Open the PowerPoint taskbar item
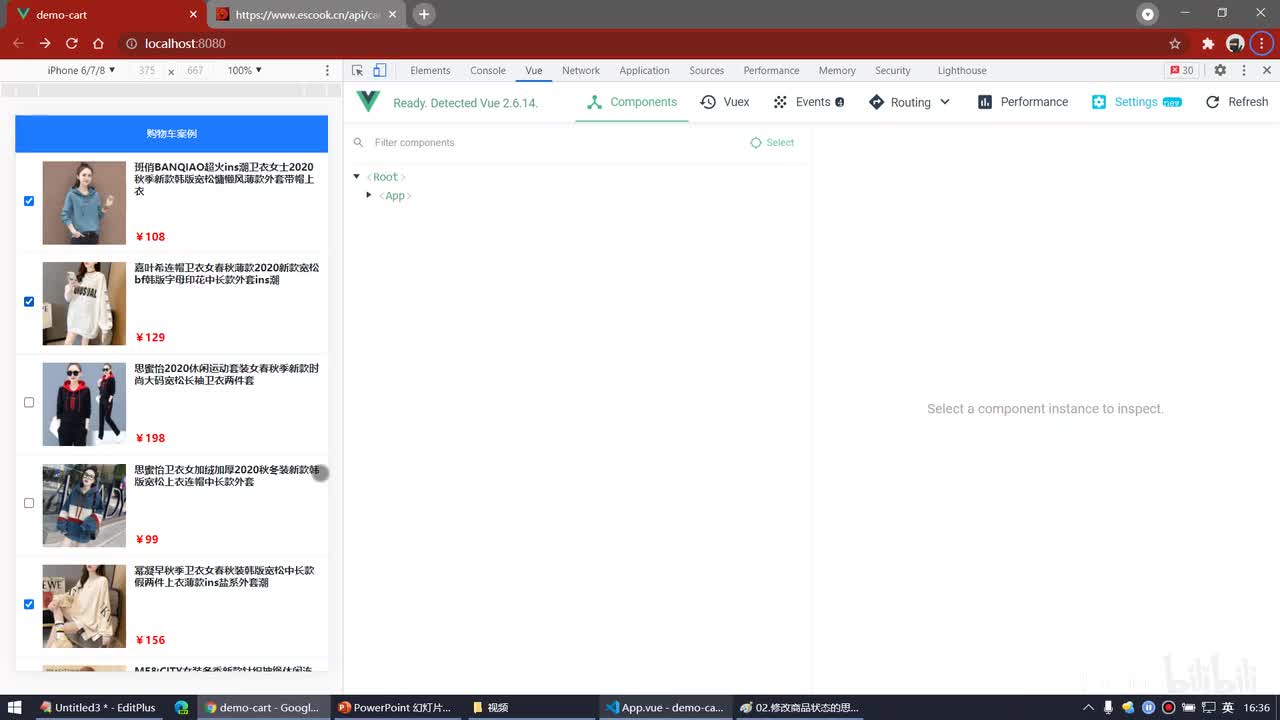The height and width of the screenshot is (720, 1280). click(394, 707)
